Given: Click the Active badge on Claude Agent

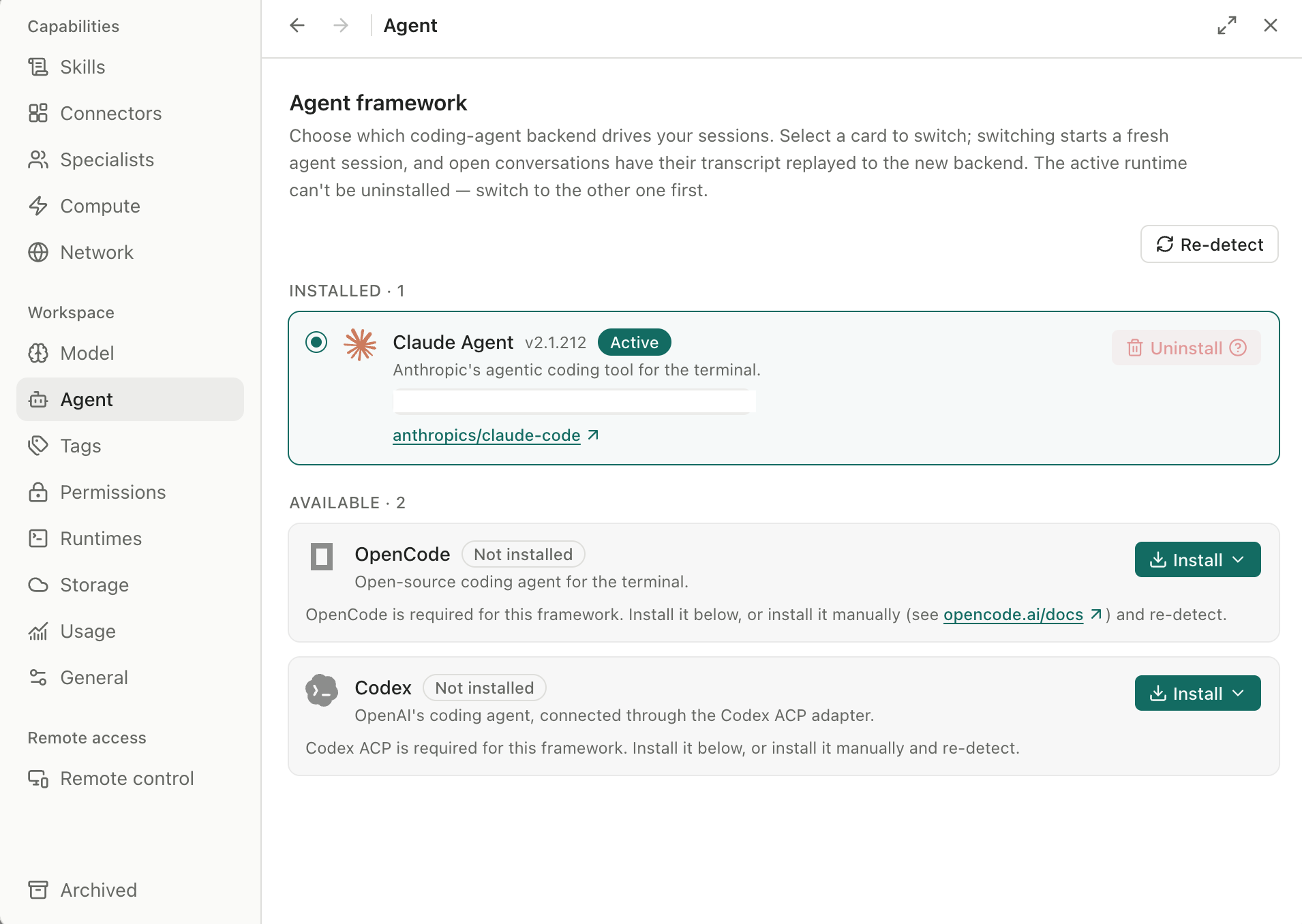Looking at the screenshot, I should 634,342.
